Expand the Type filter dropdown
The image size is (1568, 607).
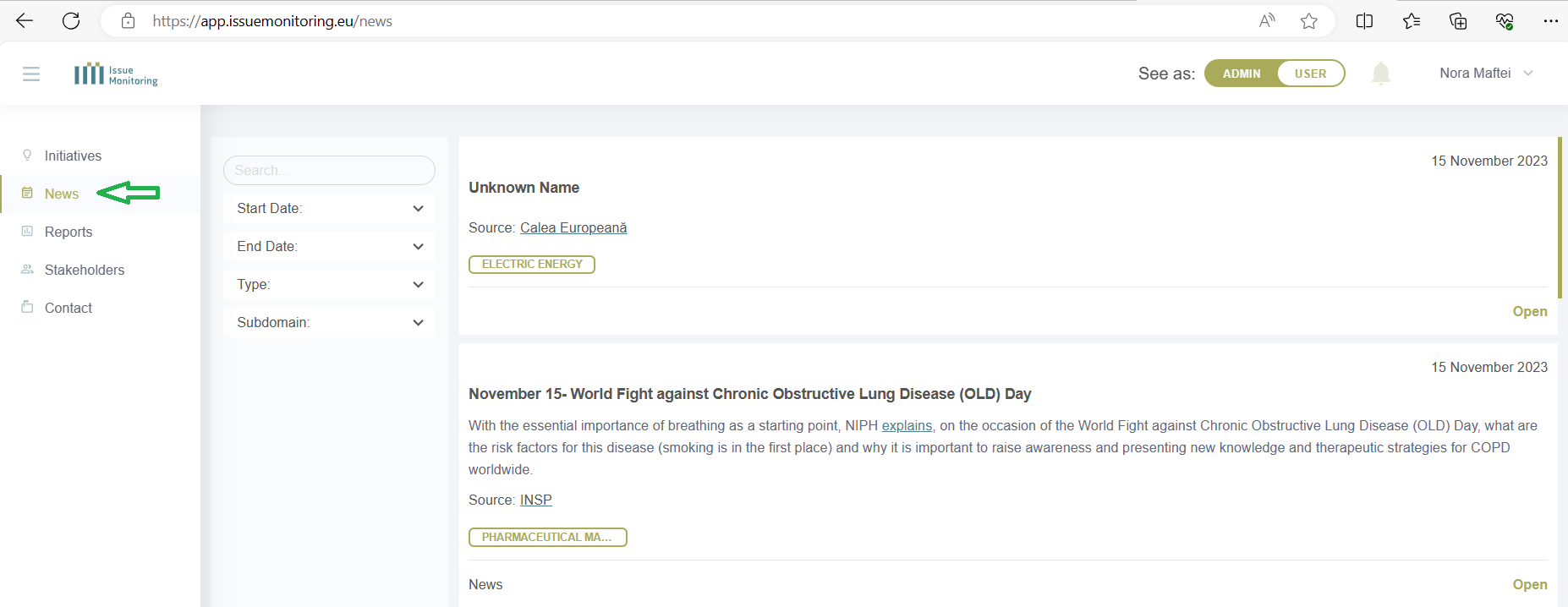click(329, 285)
